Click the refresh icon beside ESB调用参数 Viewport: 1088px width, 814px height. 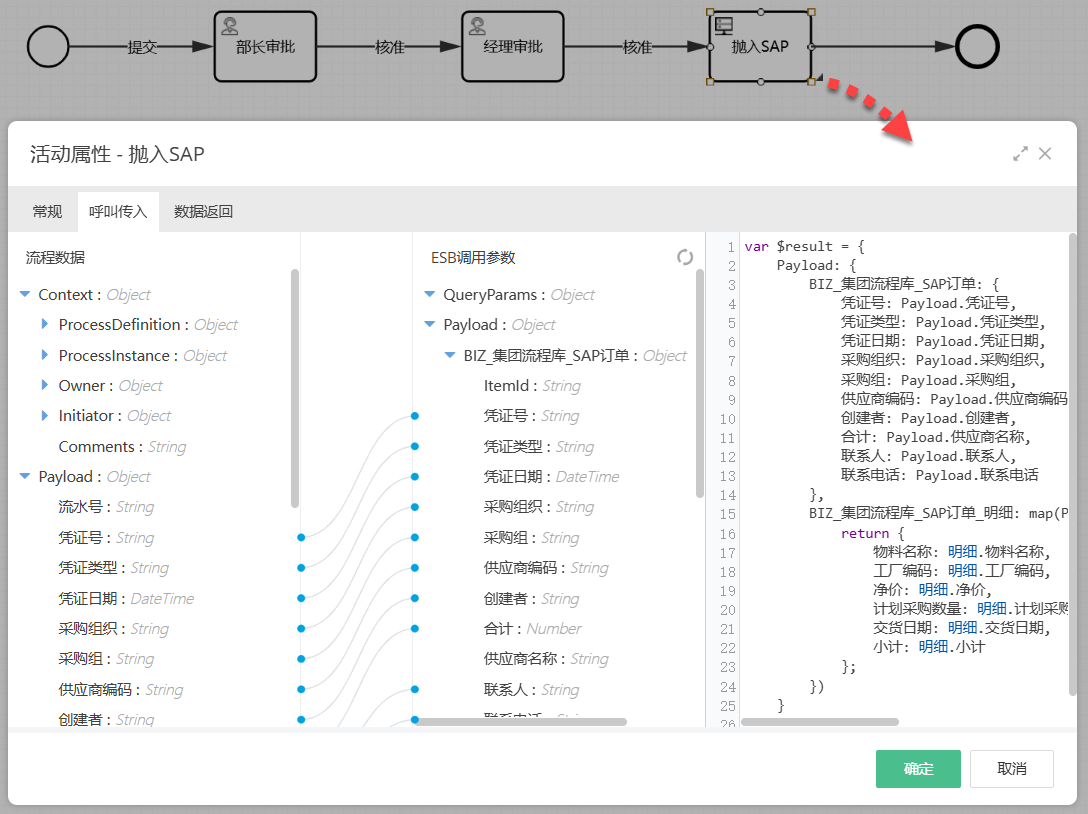(685, 257)
